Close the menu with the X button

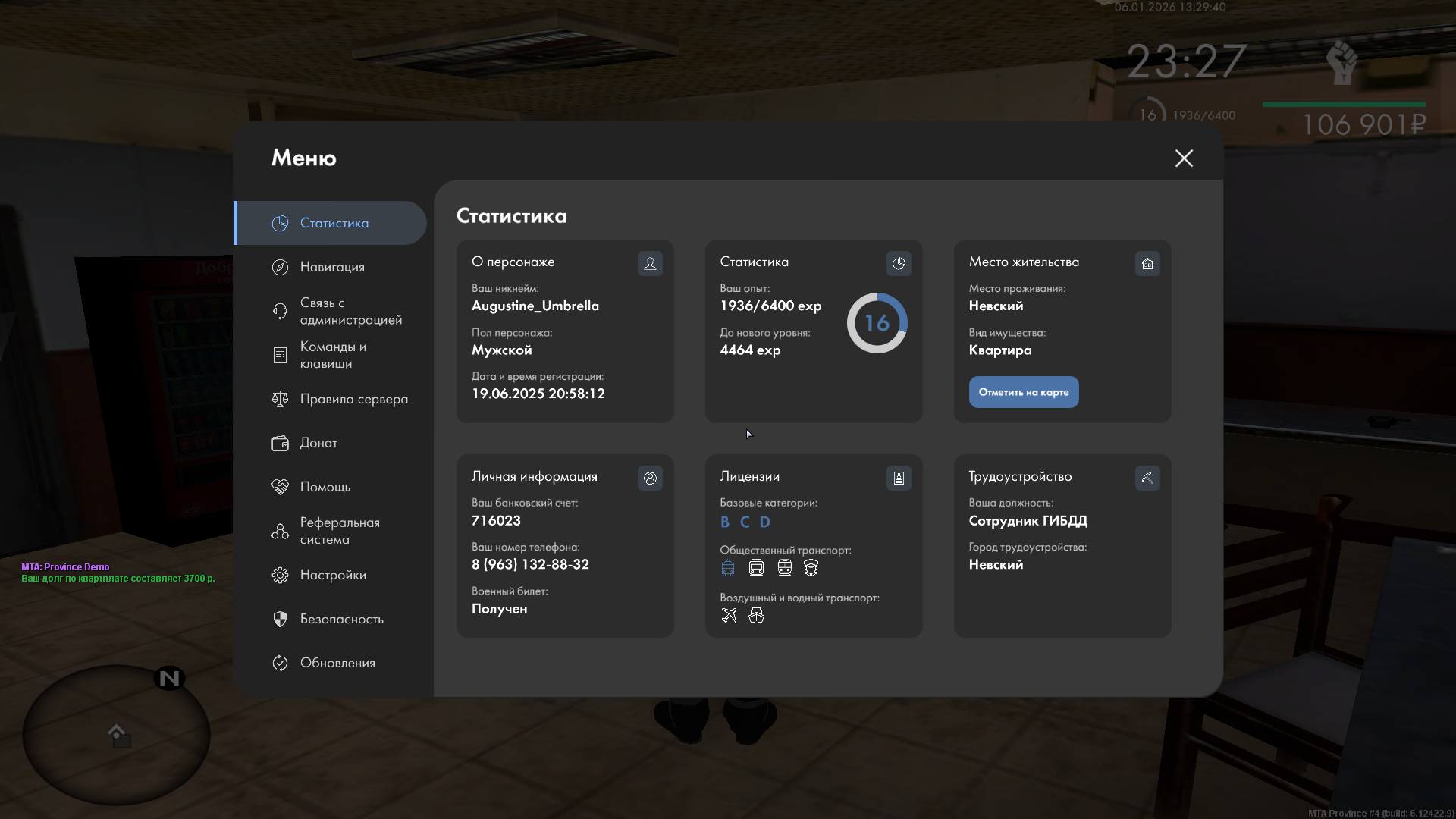click(x=1184, y=158)
